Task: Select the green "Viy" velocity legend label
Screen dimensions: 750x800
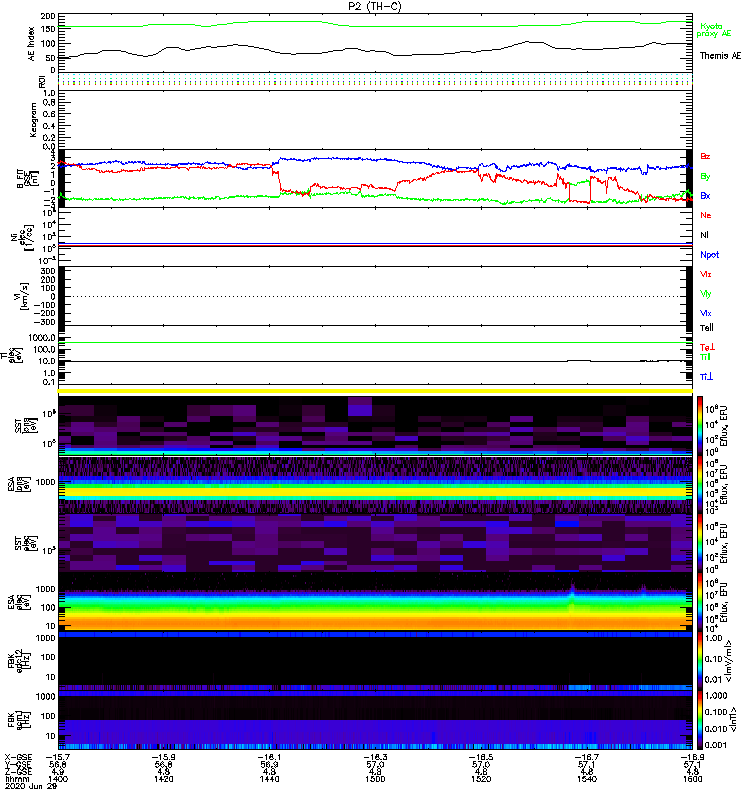Action: coord(706,294)
